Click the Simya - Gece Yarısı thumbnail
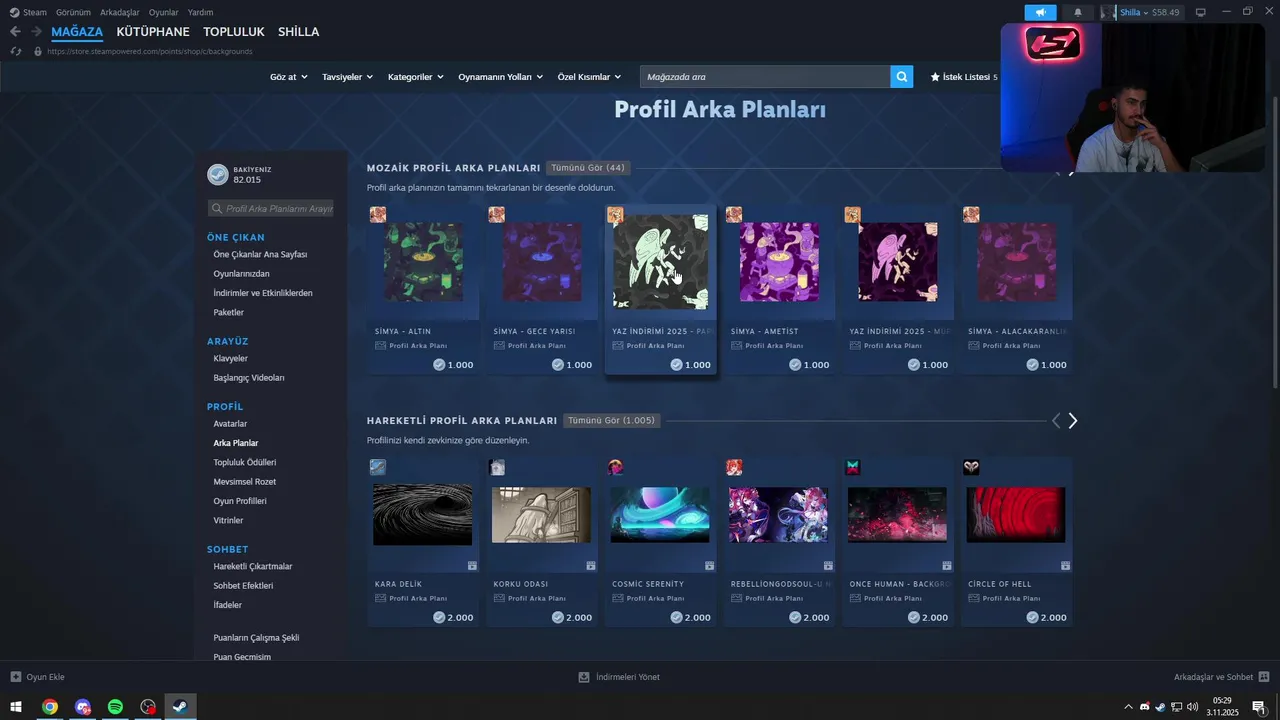Image resolution: width=1280 pixels, height=720 pixels. point(542,262)
